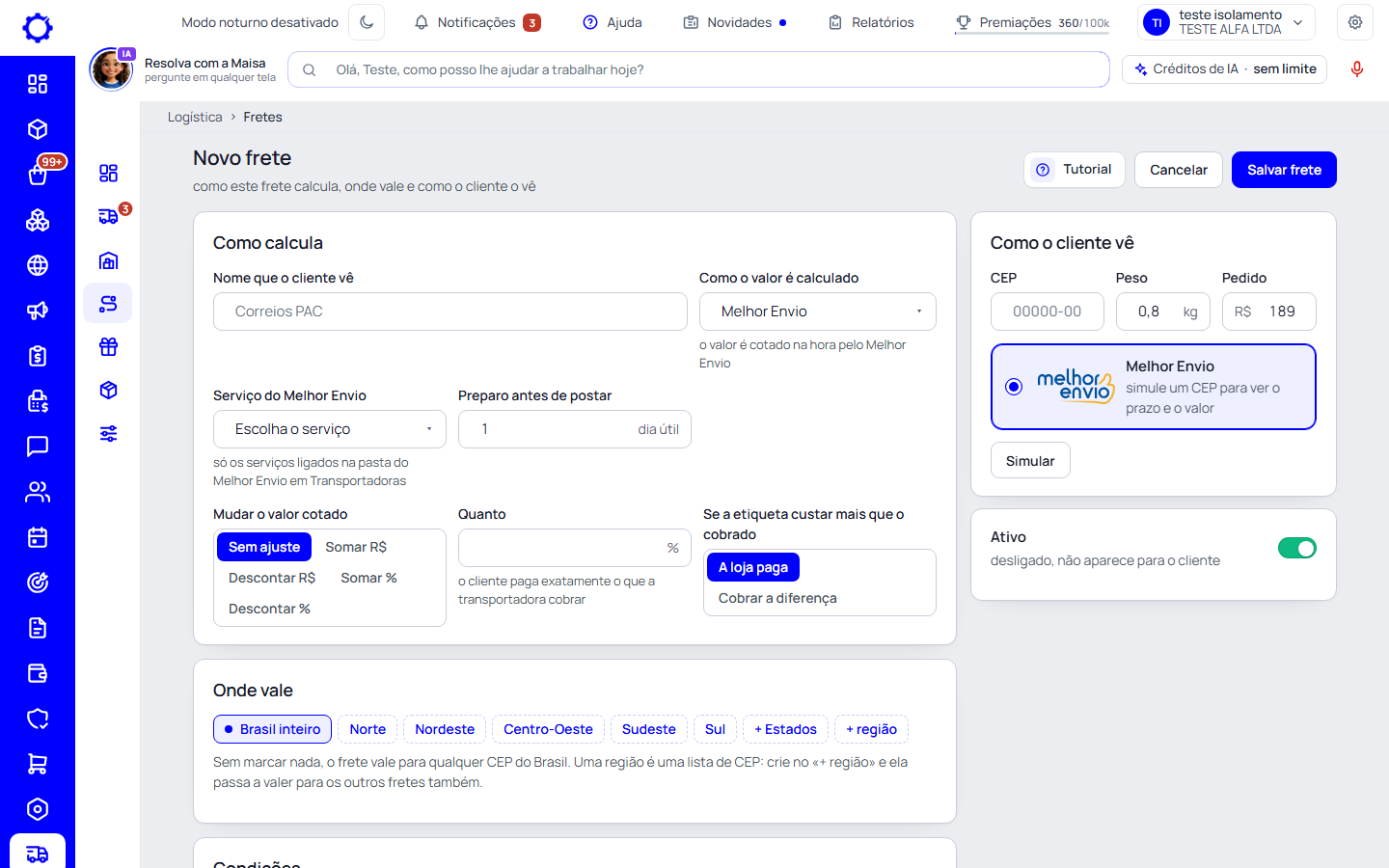This screenshot has height=868, width=1389.
Task: Open the globe icon in blue sidebar
Action: click(x=38, y=265)
